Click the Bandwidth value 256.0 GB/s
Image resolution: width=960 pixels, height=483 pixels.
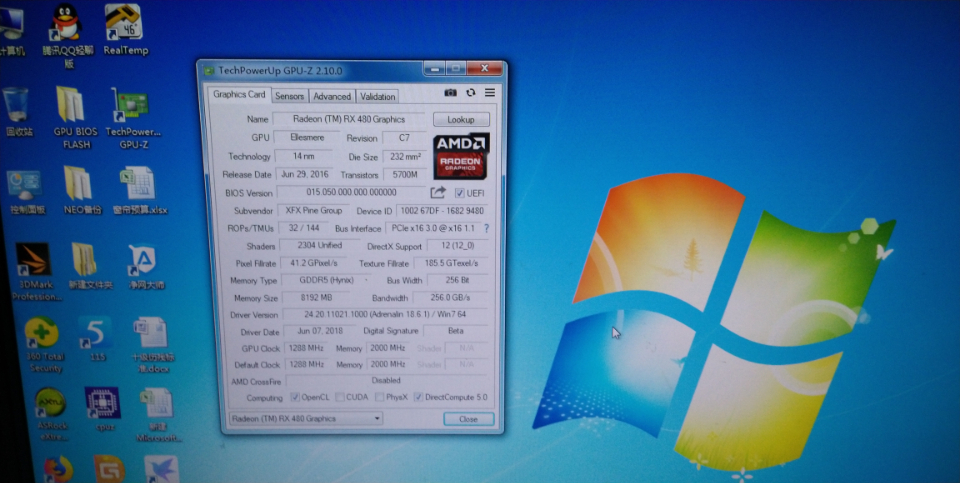tap(451, 298)
